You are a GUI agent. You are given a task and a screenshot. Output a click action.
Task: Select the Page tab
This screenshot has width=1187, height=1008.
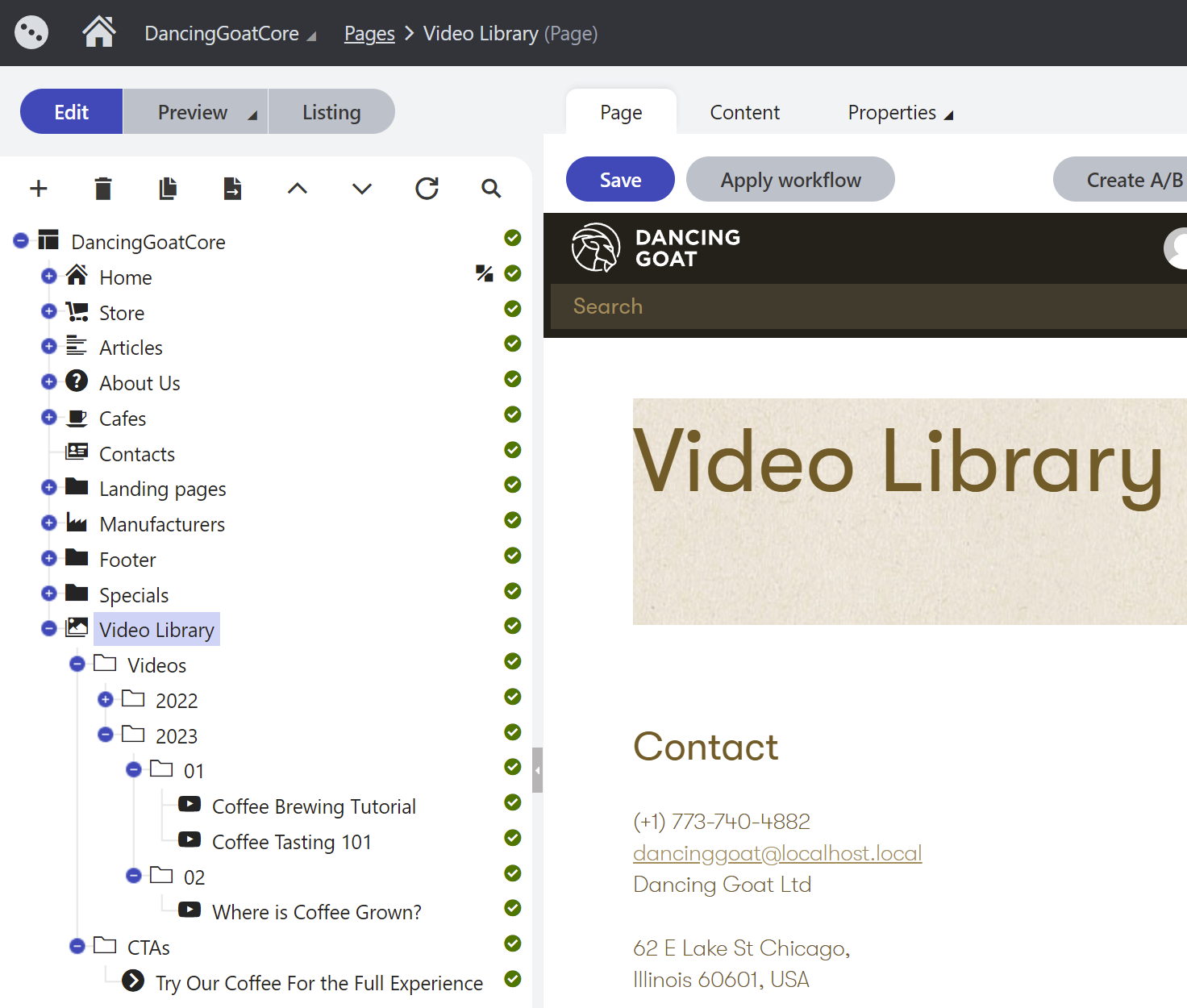621,112
